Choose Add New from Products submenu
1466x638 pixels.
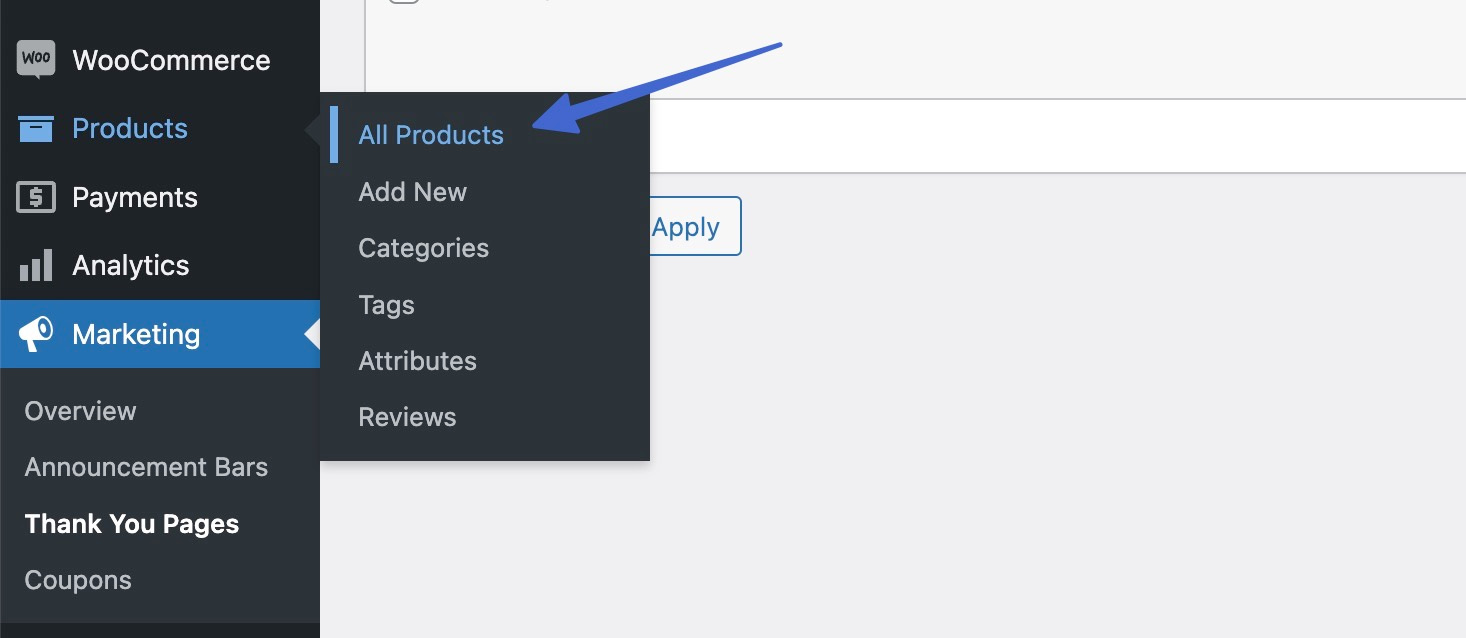413,192
